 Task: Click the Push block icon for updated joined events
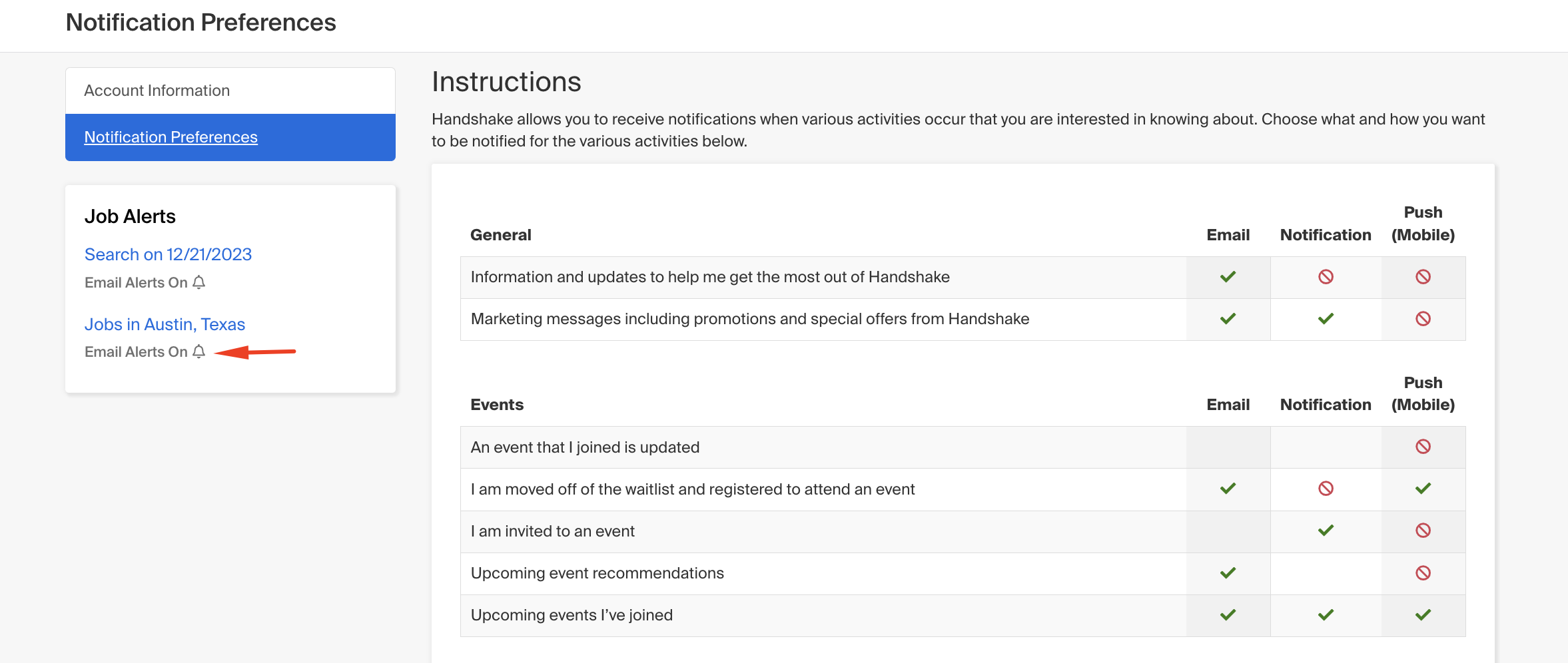1423,447
